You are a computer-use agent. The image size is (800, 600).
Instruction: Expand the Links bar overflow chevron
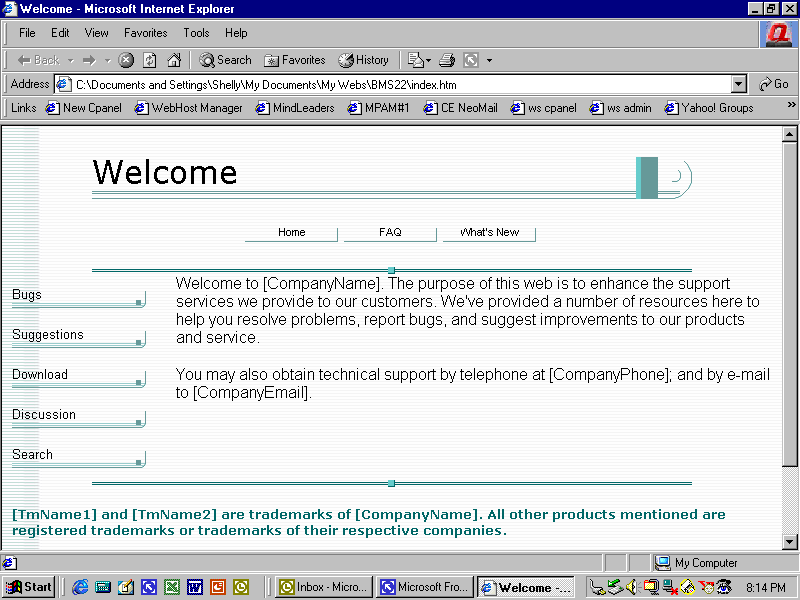[791, 105]
